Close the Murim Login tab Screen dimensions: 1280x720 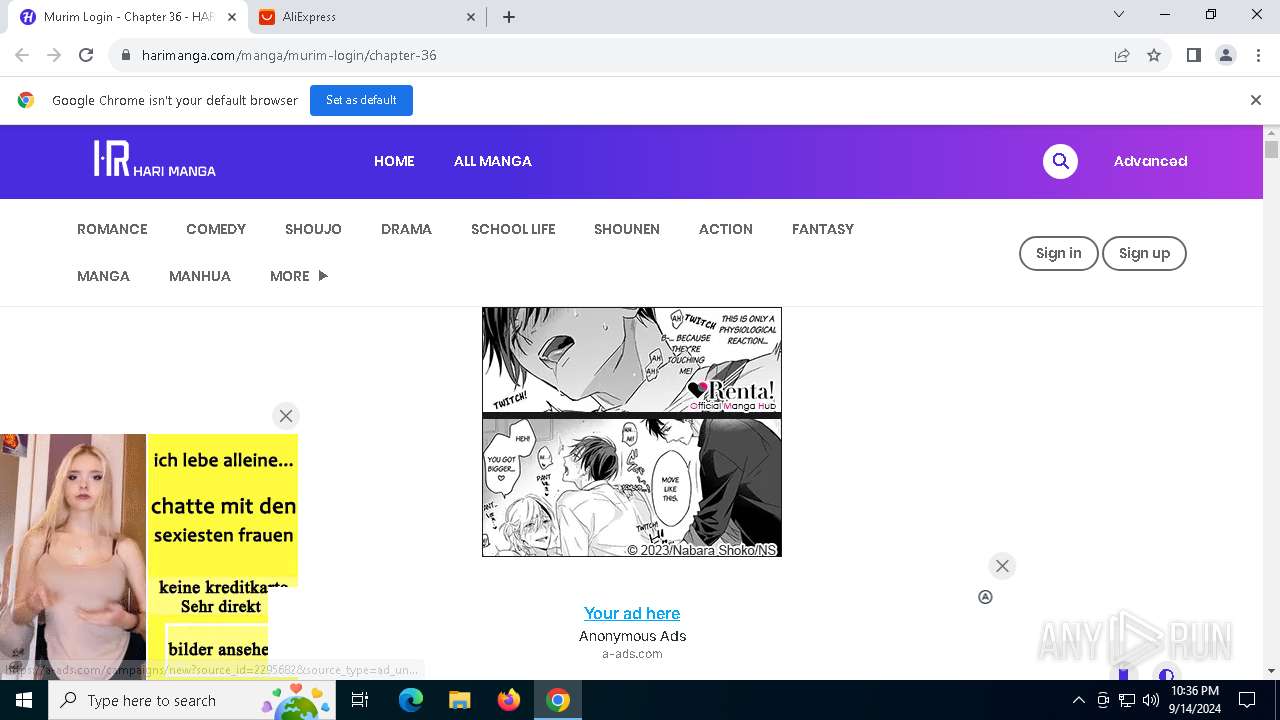point(232,17)
